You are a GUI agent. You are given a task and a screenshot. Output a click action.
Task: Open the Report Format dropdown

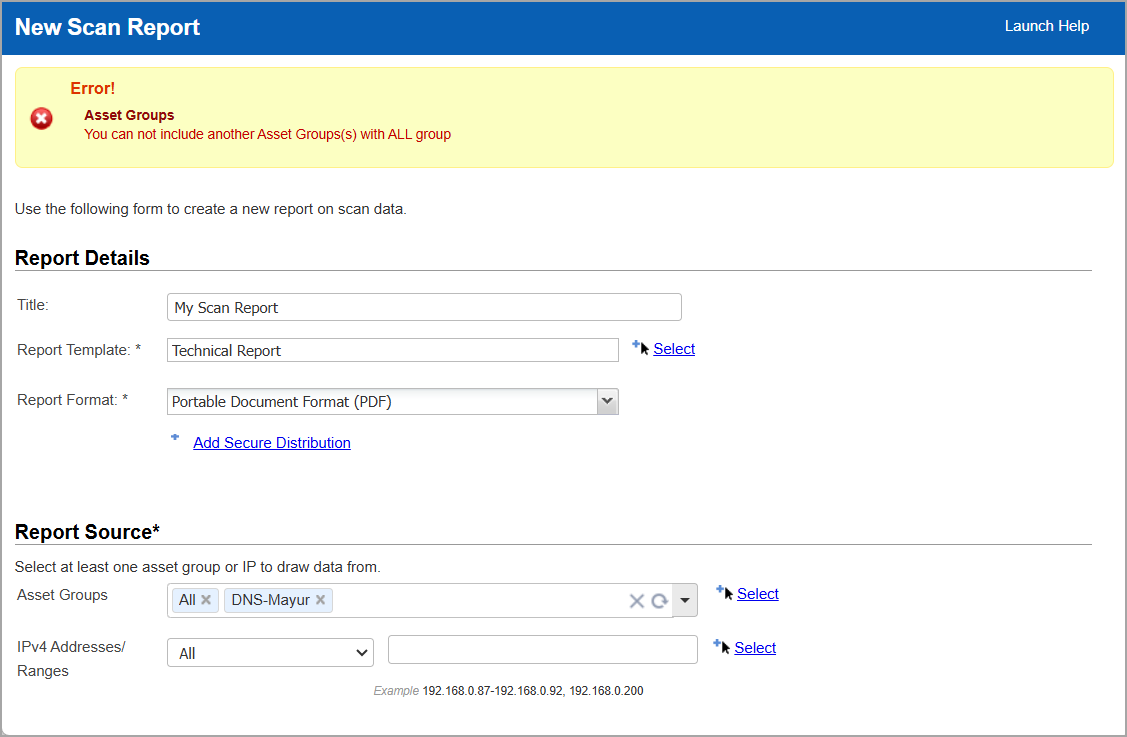tap(607, 400)
